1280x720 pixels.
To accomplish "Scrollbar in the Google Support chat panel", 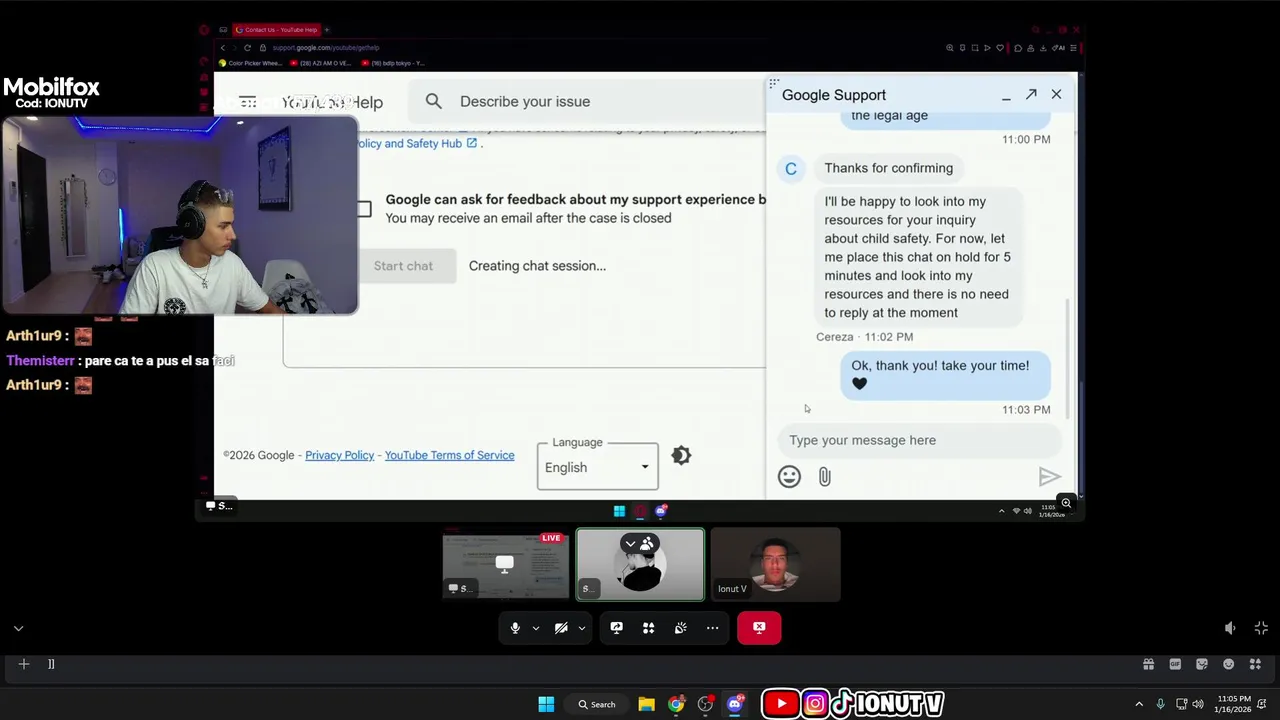I will (x=1069, y=359).
